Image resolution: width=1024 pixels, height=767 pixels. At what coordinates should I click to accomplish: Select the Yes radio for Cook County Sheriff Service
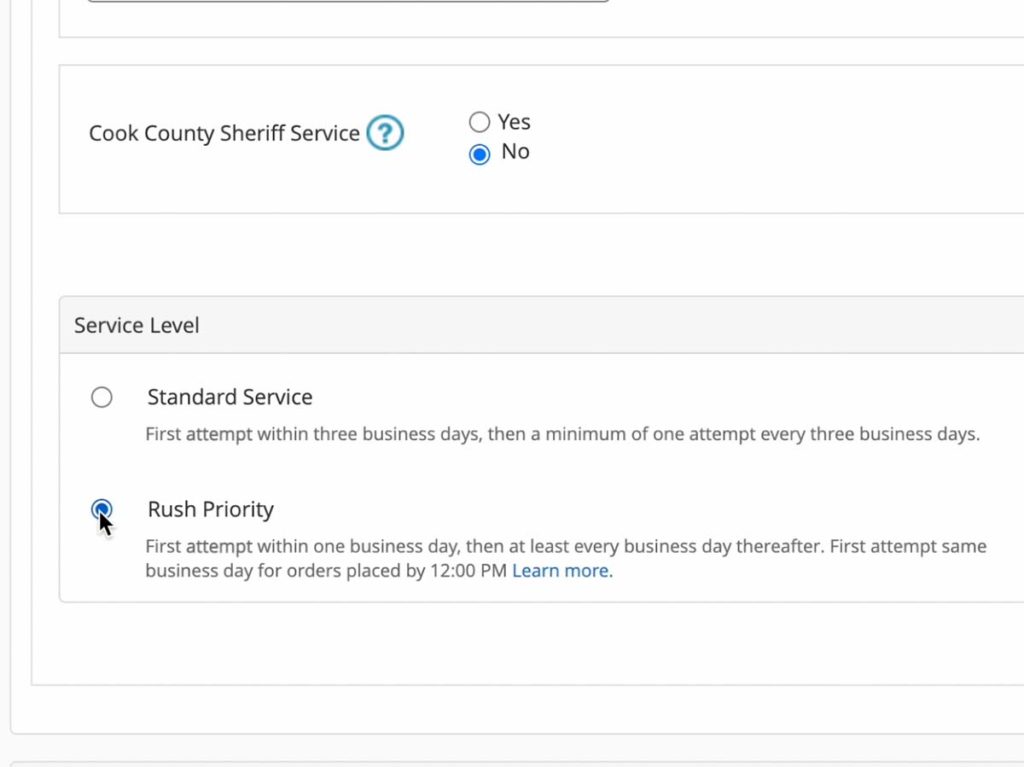click(x=479, y=121)
